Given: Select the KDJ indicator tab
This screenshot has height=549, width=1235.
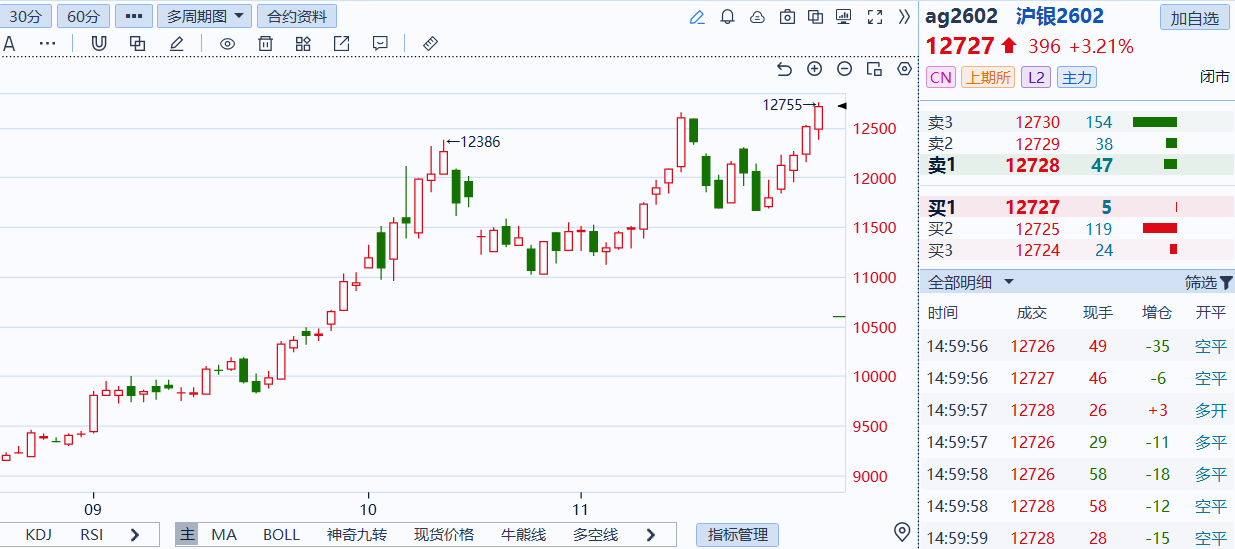Looking at the screenshot, I should 39,535.
